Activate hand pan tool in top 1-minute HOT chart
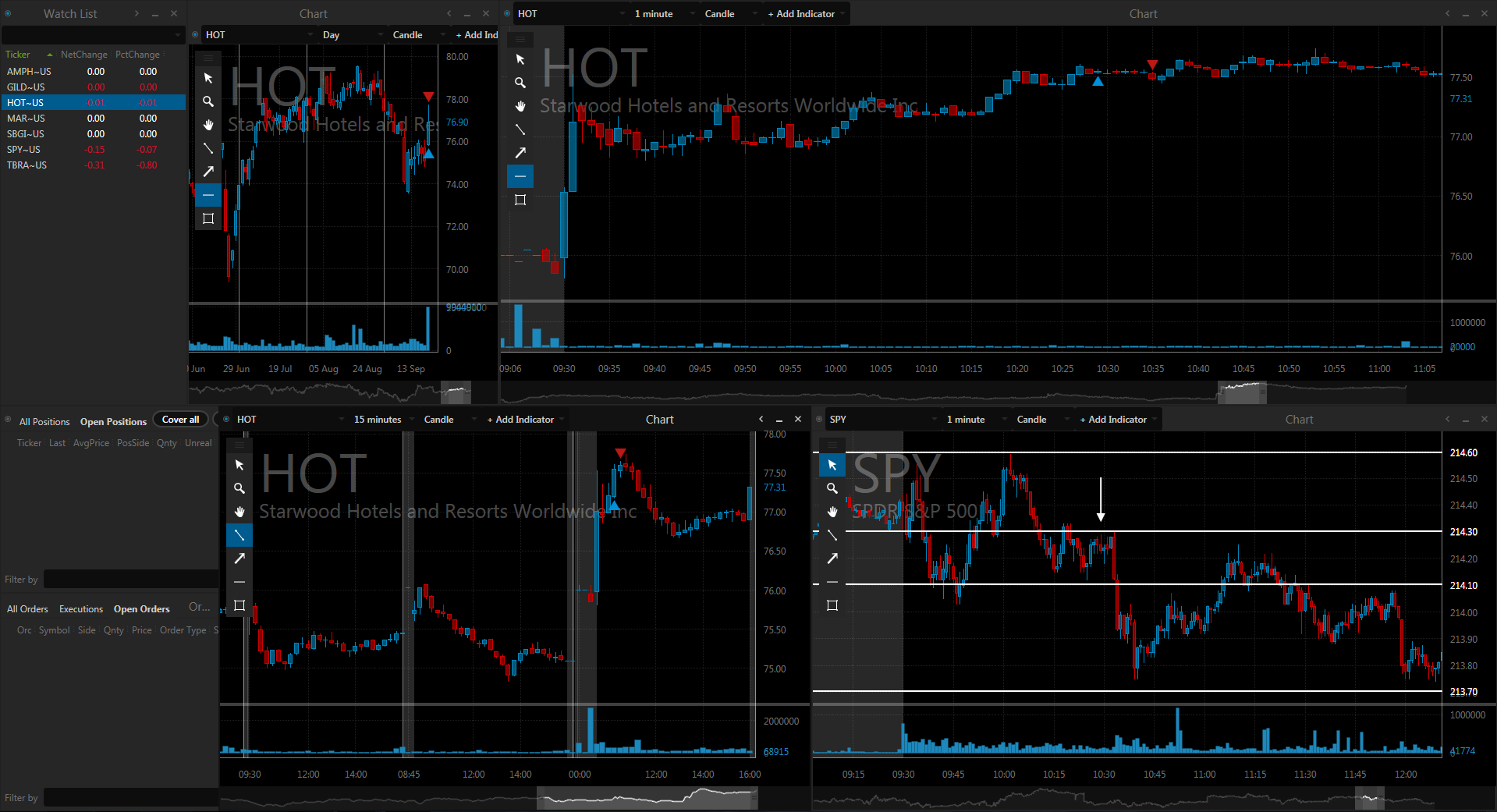Screen dimensions: 1497x812 pyautogui.click(x=520, y=106)
